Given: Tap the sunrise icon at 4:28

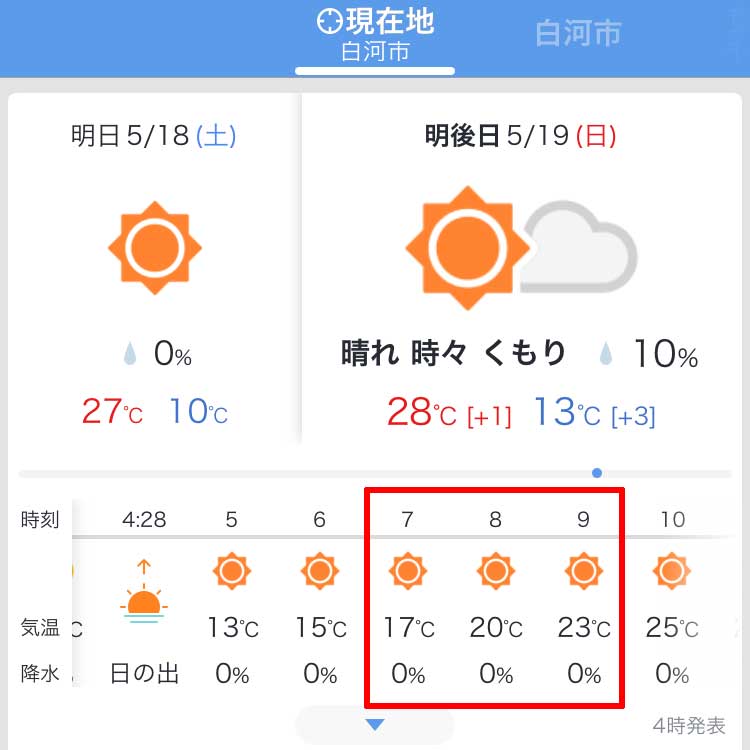Looking at the screenshot, I should pos(144,591).
